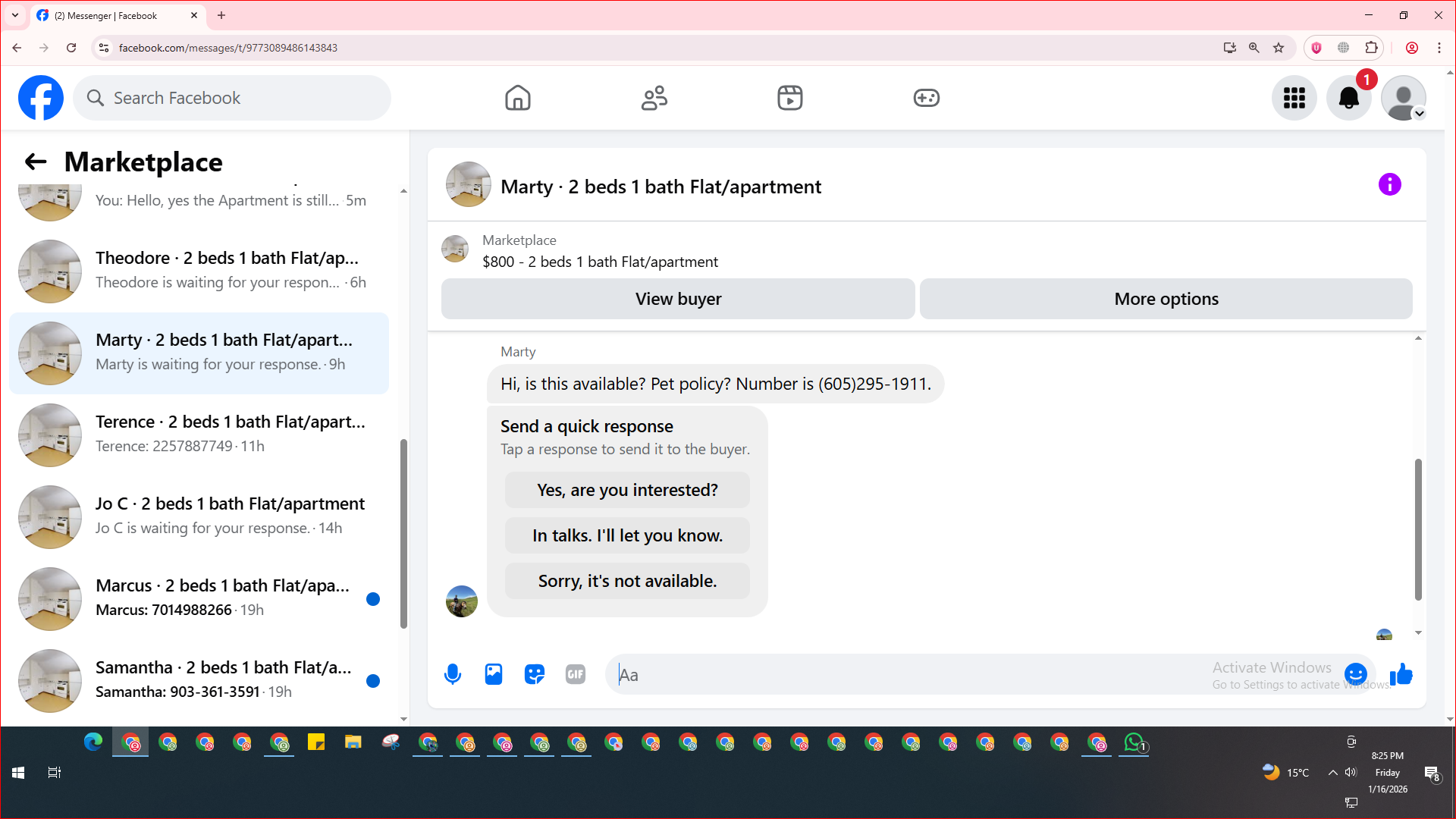Image resolution: width=1456 pixels, height=819 pixels.
Task: Open the Gaming tab
Action: [x=926, y=98]
